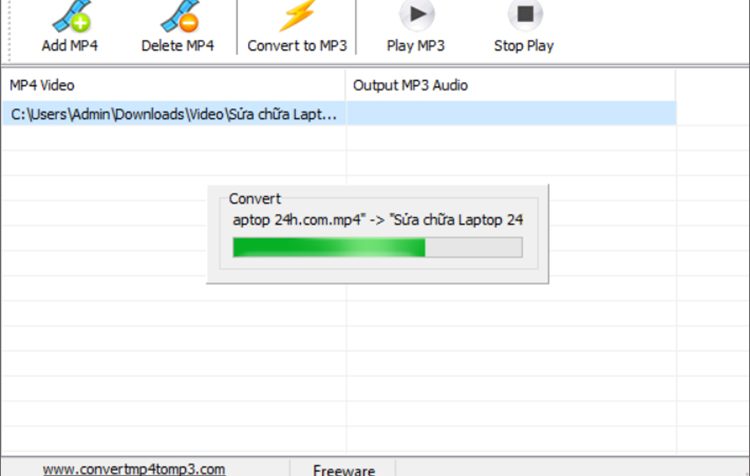Click the green conversion progress bar
Viewport: 750px width, 476px height.
(x=377, y=248)
